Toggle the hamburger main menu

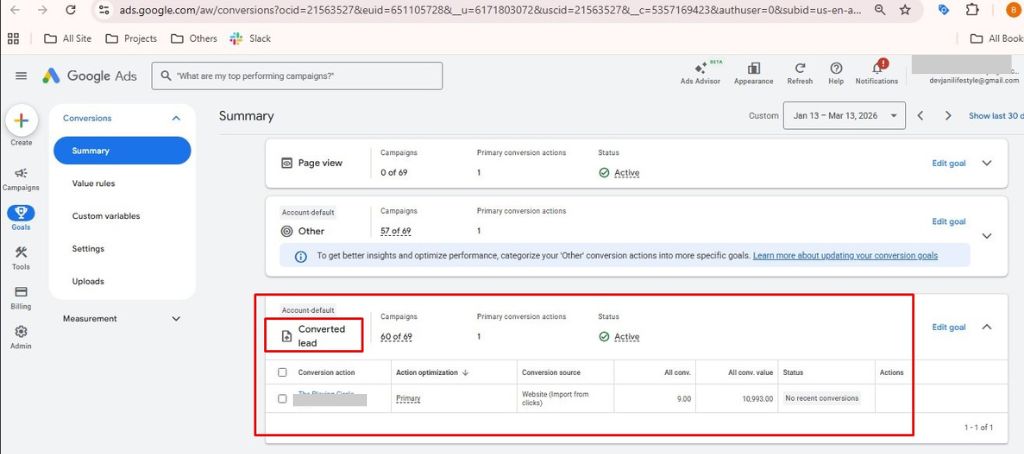pos(21,76)
